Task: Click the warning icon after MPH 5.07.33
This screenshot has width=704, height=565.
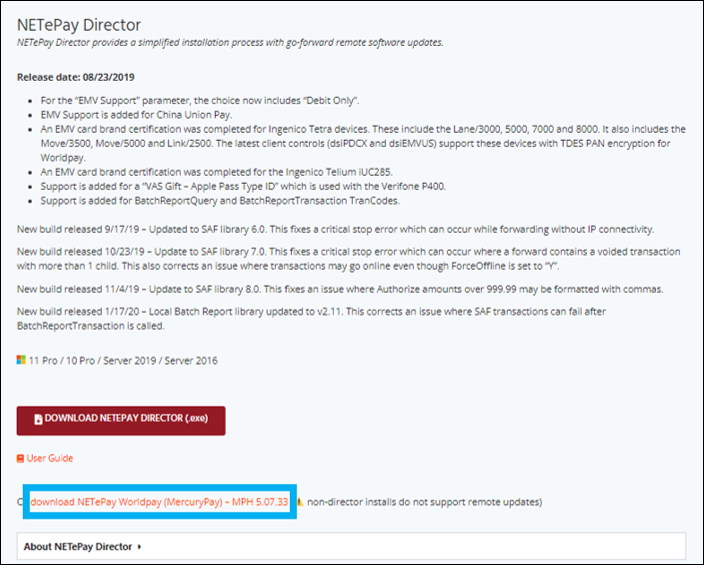Action: [x=298, y=501]
